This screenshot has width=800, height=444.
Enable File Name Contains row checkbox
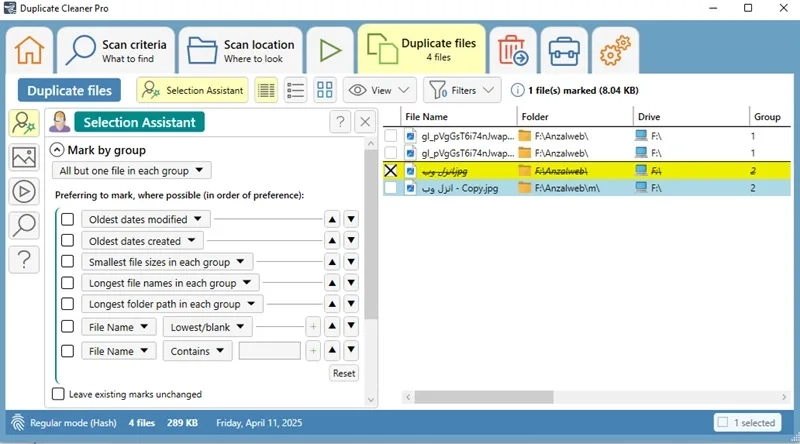pos(67,351)
